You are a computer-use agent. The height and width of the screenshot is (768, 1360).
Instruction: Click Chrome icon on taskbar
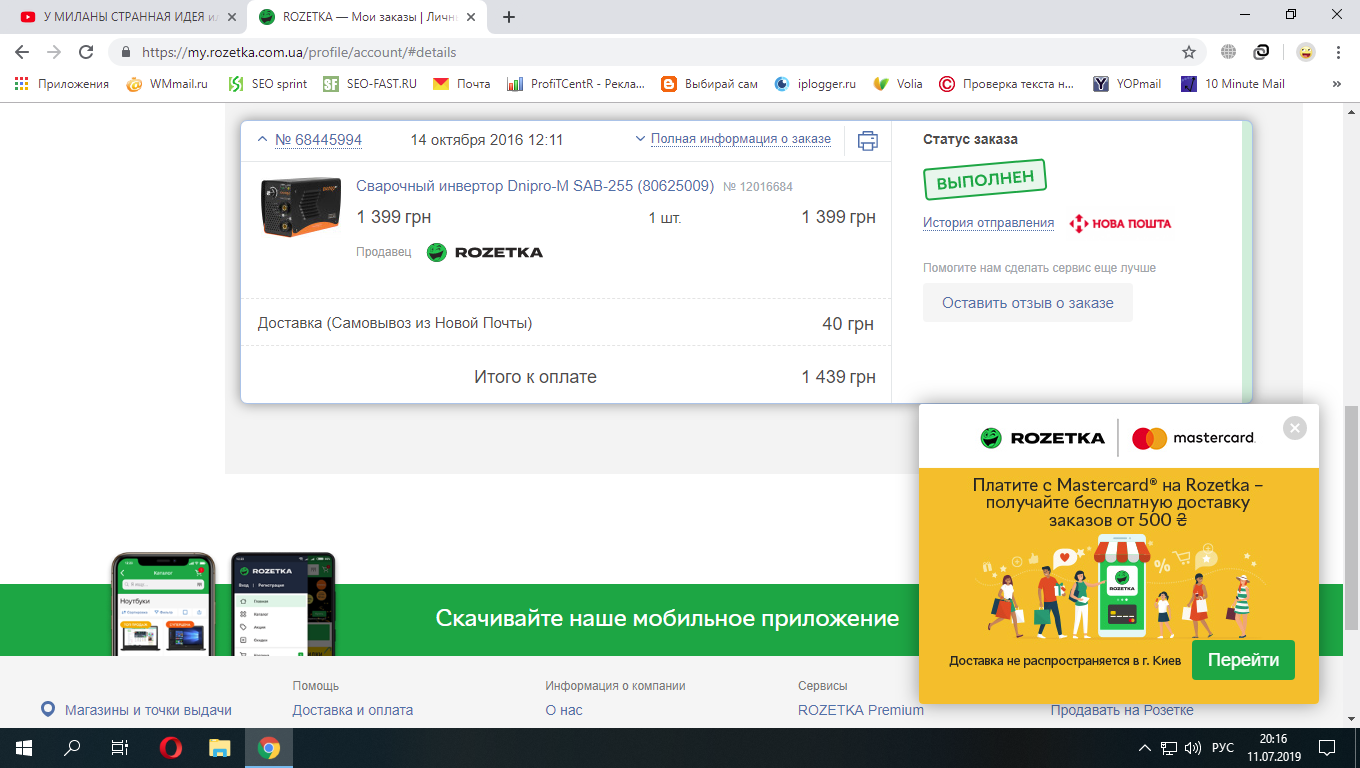tap(268, 748)
